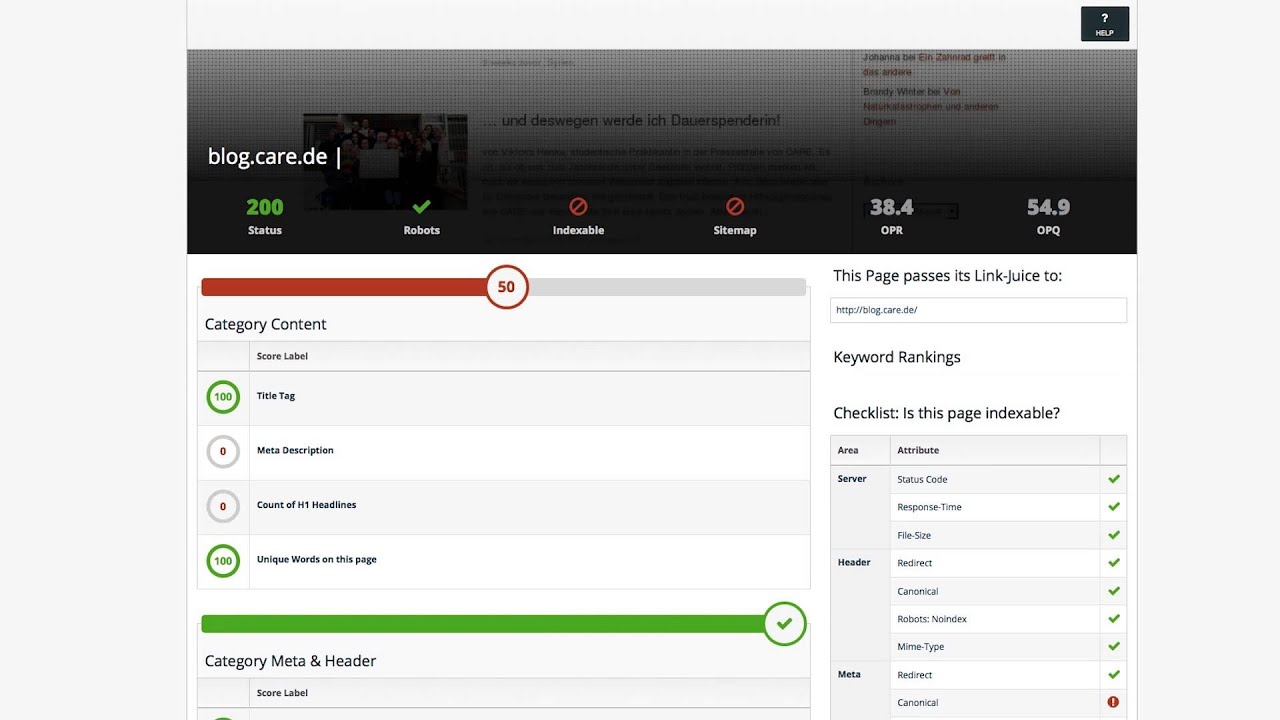Click the OPQ 54.9 score

[1048, 207]
